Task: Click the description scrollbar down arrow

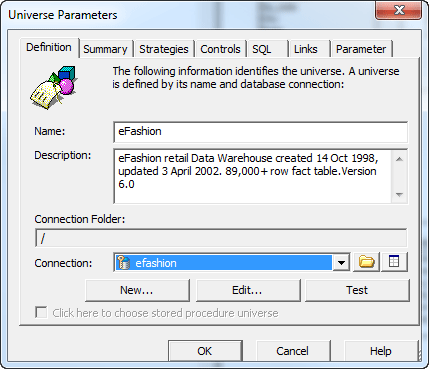Action: coord(399,194)
